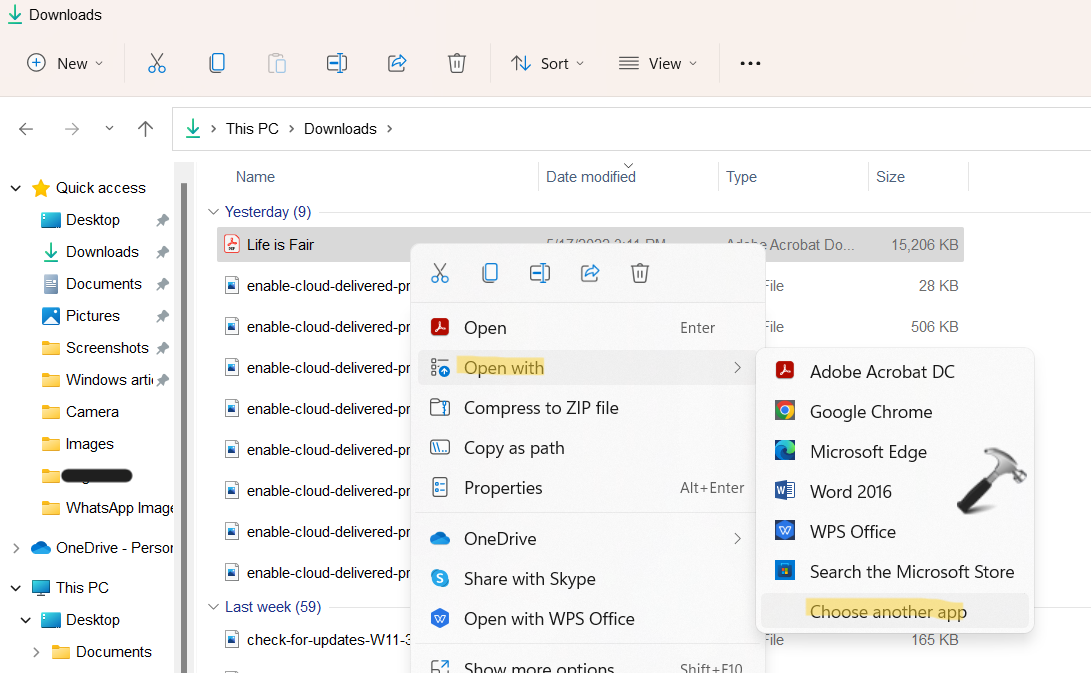The width and height of the screenshot is (1091, 673).
Task: Open the file with Microsoft Edge
Action: 867,452
